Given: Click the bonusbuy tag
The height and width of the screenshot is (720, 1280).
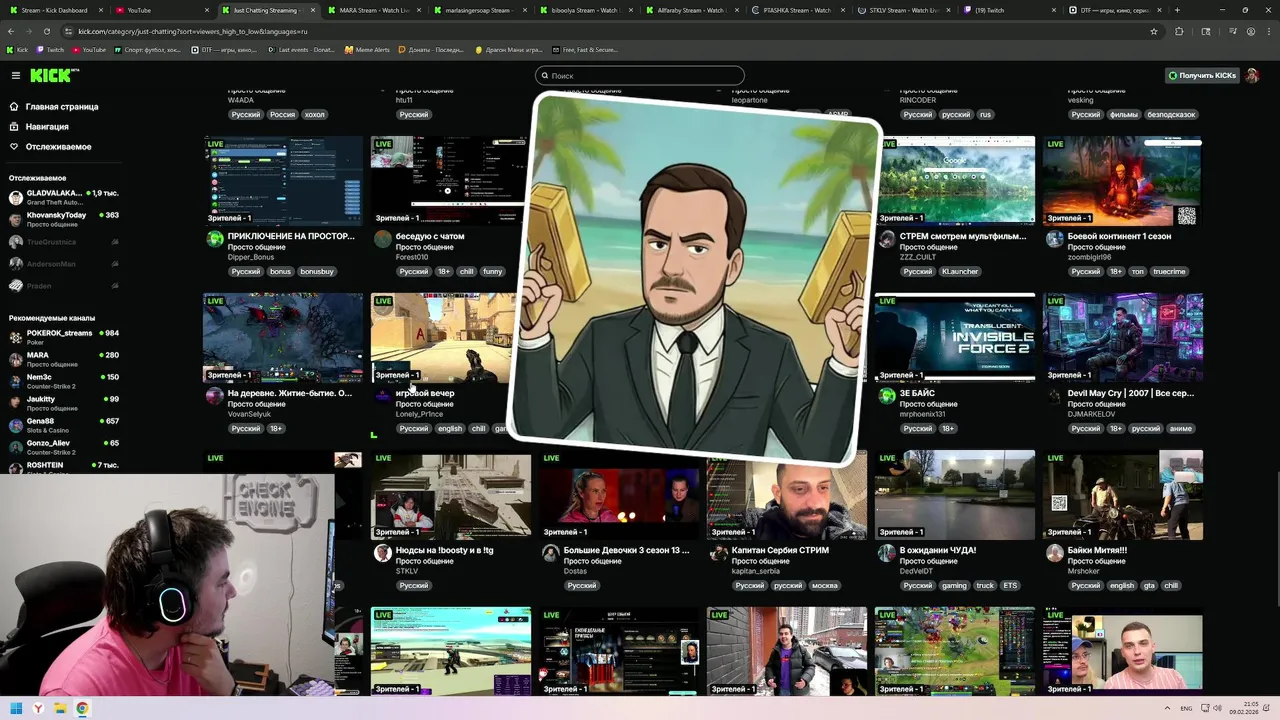Looking at the screenshot, I should tap(317, 271).
